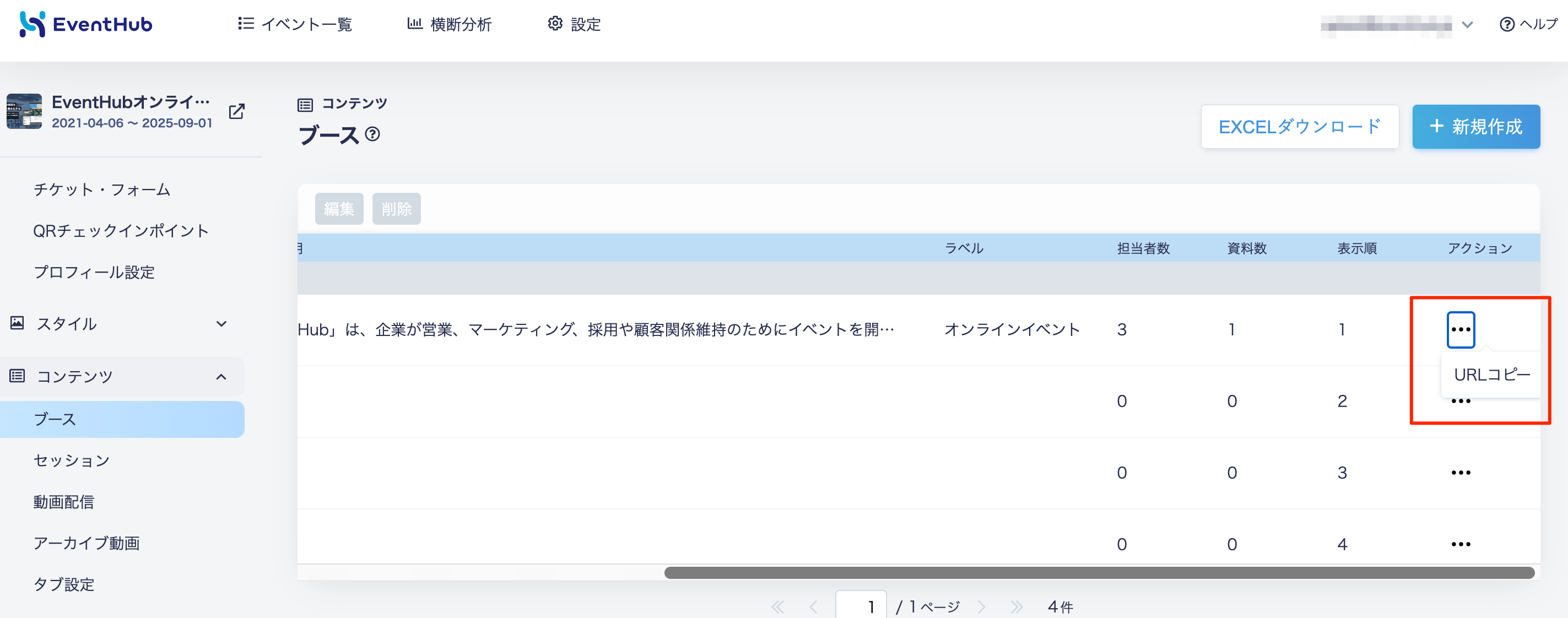The height and width of the screenshot is (618, 1568).
Task: Select URLコピー menu item
Action: pos(1491,375)
